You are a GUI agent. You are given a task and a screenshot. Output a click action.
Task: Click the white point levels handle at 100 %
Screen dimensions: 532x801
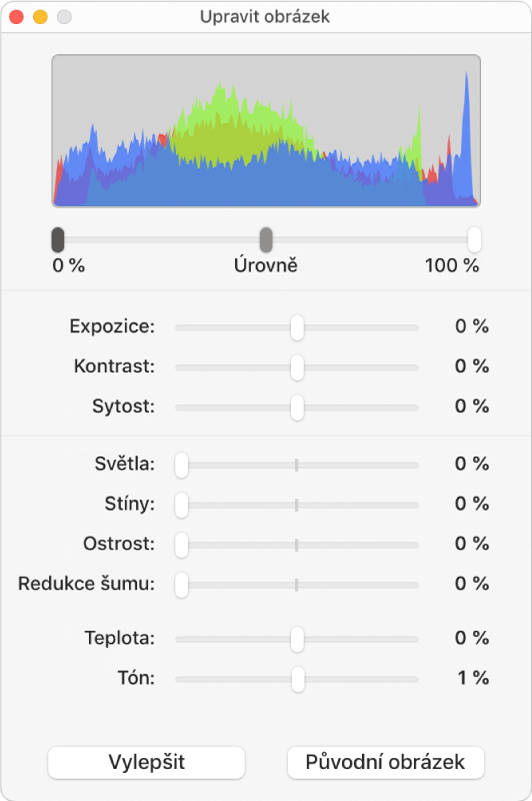click(474, 240)
